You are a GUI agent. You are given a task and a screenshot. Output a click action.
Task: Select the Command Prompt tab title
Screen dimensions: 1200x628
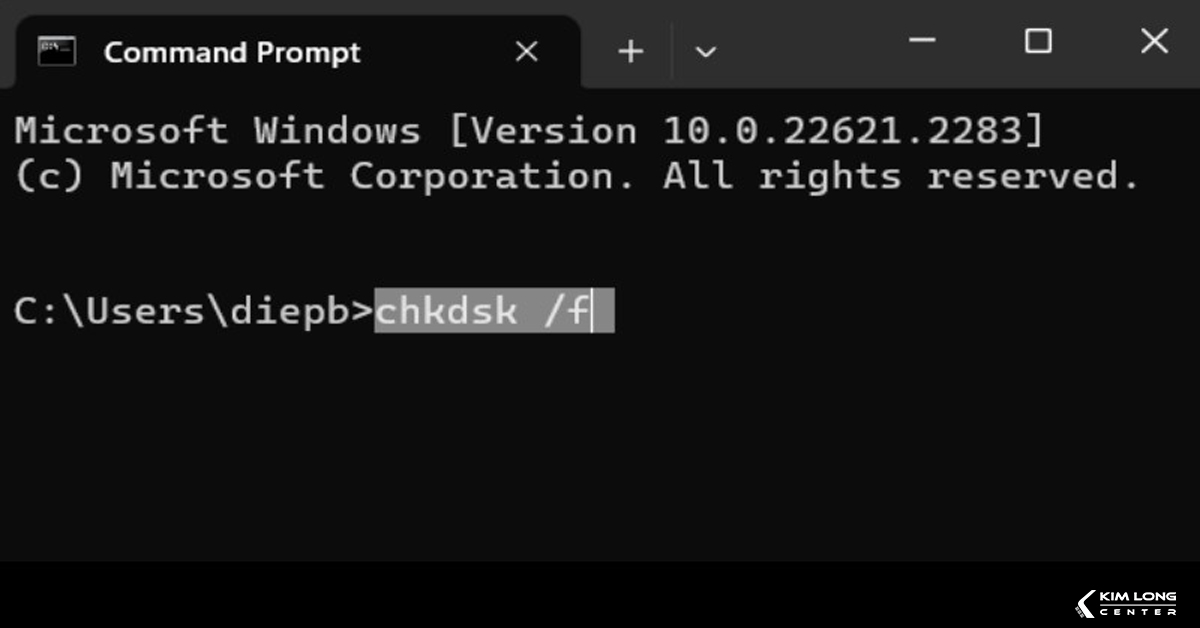pyautogui.click(x=232, y=52)
